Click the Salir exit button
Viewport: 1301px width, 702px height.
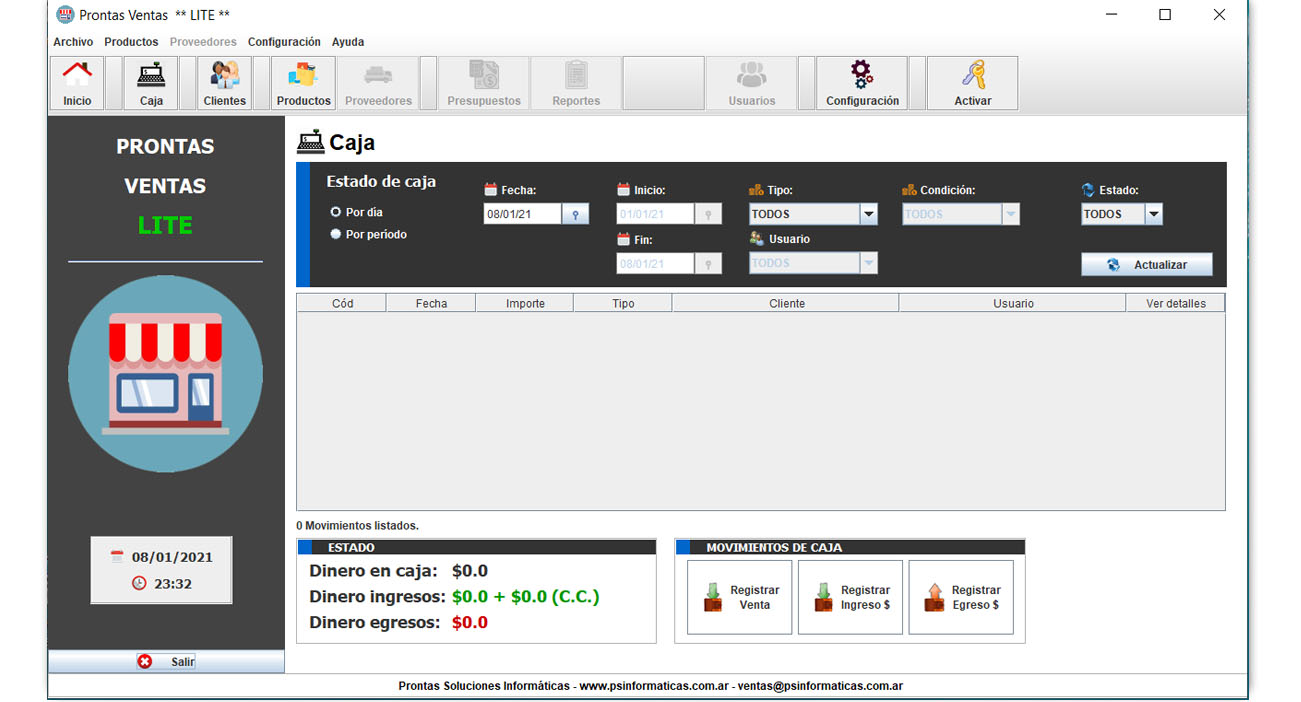[x=166, y=662]
